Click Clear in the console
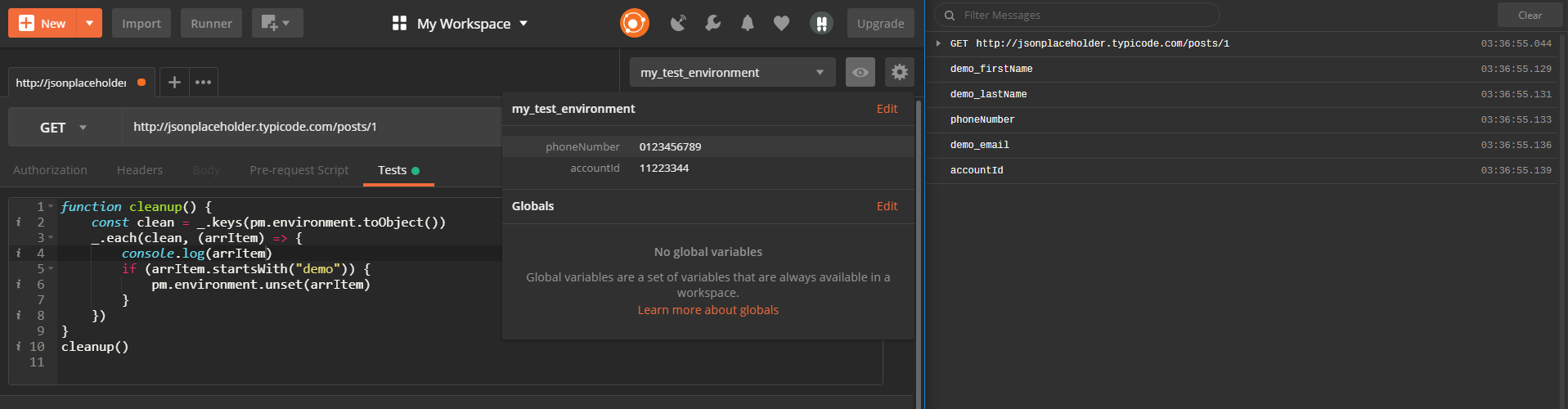 [x=1529, y=15]
